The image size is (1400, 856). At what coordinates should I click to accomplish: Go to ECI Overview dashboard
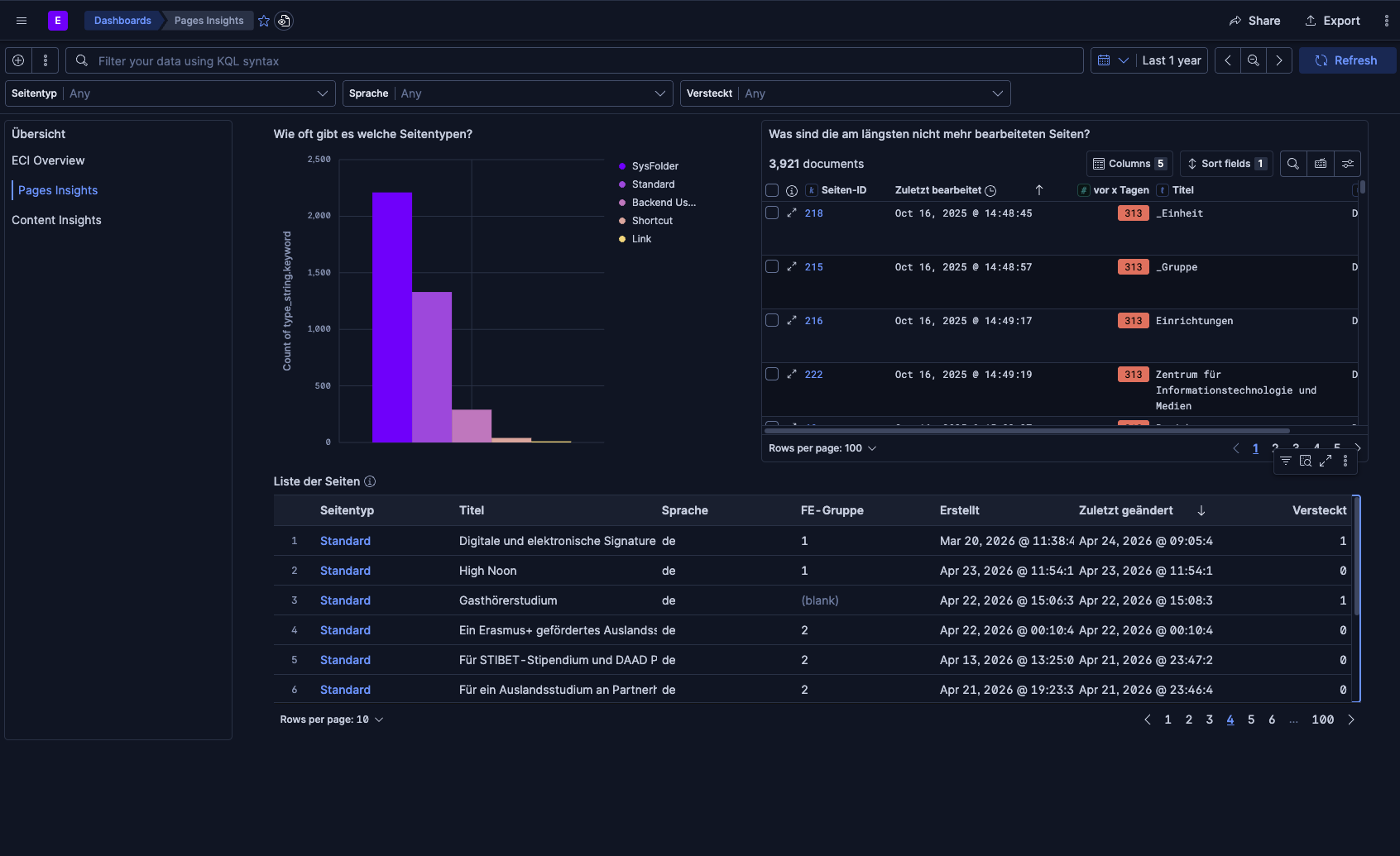coord(48,160)
